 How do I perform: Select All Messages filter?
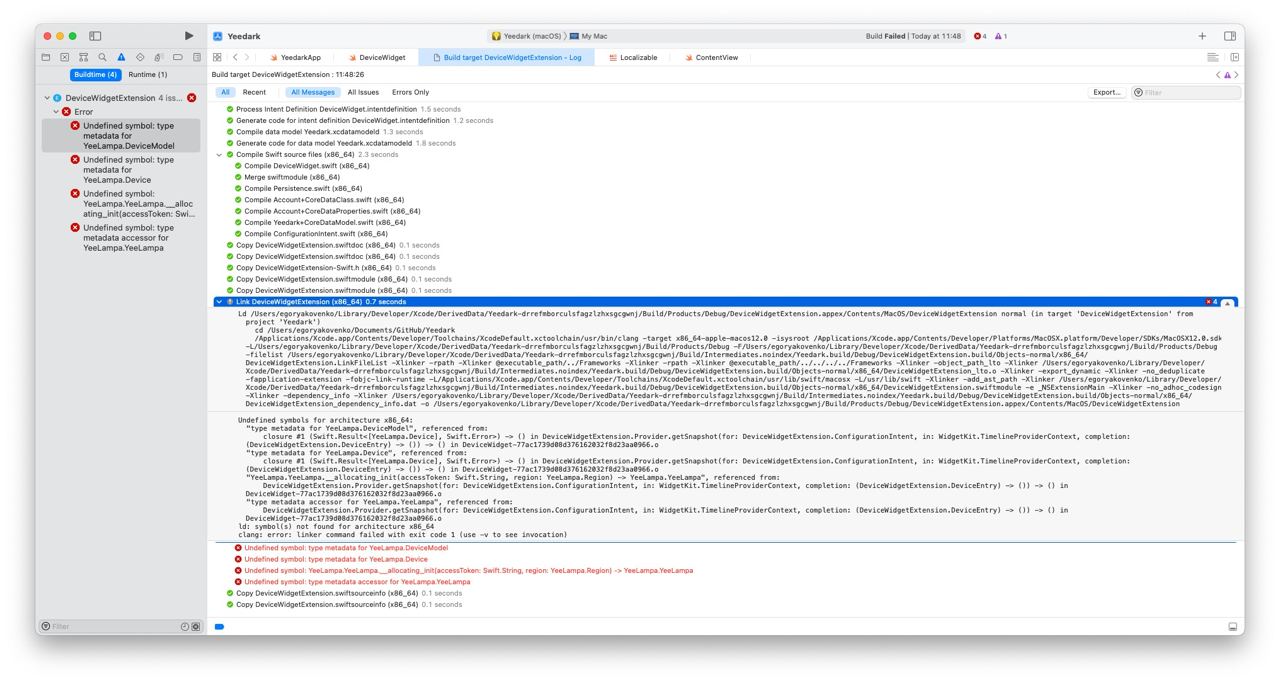coord(313,92)
